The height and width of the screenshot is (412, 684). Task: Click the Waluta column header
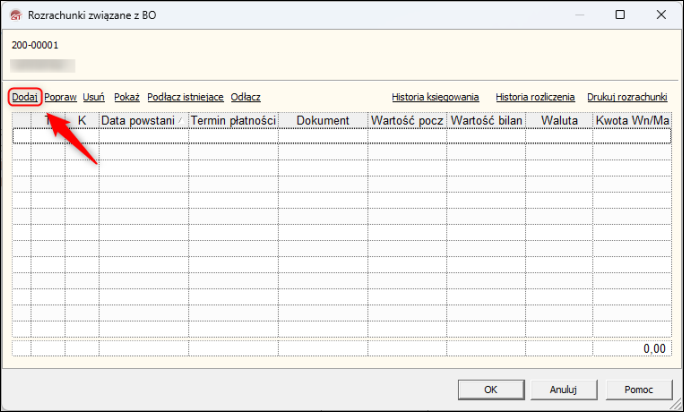point(559,121)
